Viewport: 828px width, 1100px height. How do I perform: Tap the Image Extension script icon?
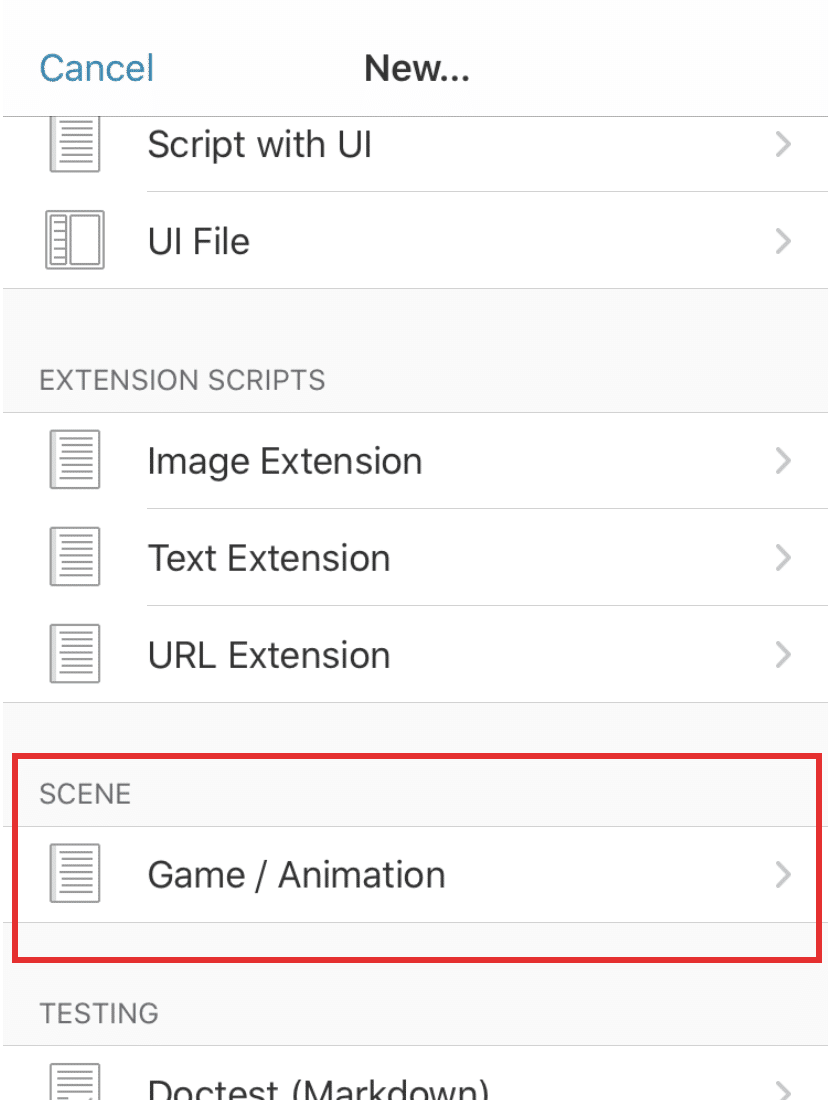(x=74, y=460)
